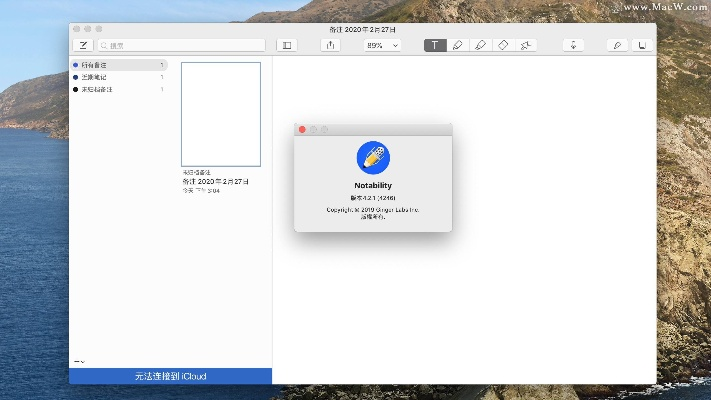Expand the add menu at sidebar bottom
The height and width of the screenshot is (400, 711).
pyautogui.click(x=79, y=361)
